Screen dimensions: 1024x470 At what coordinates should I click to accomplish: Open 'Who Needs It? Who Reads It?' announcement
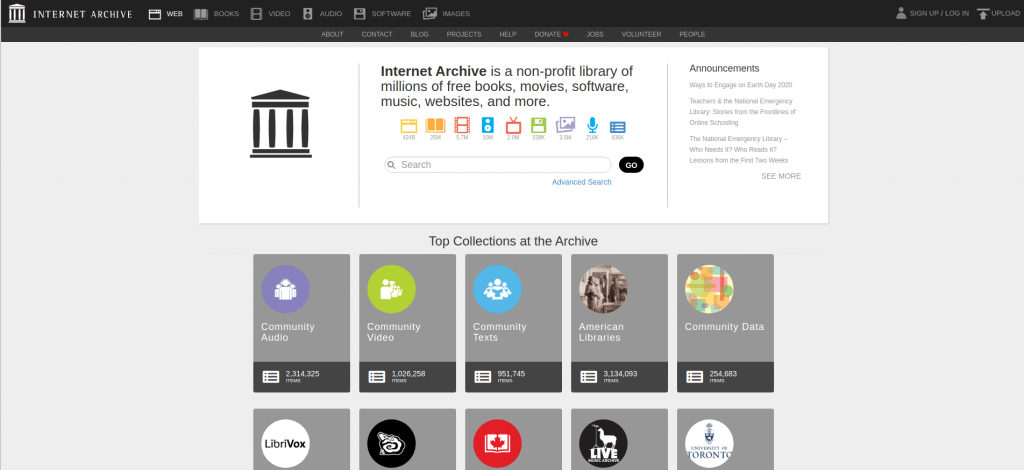click(x=739, y=149)
